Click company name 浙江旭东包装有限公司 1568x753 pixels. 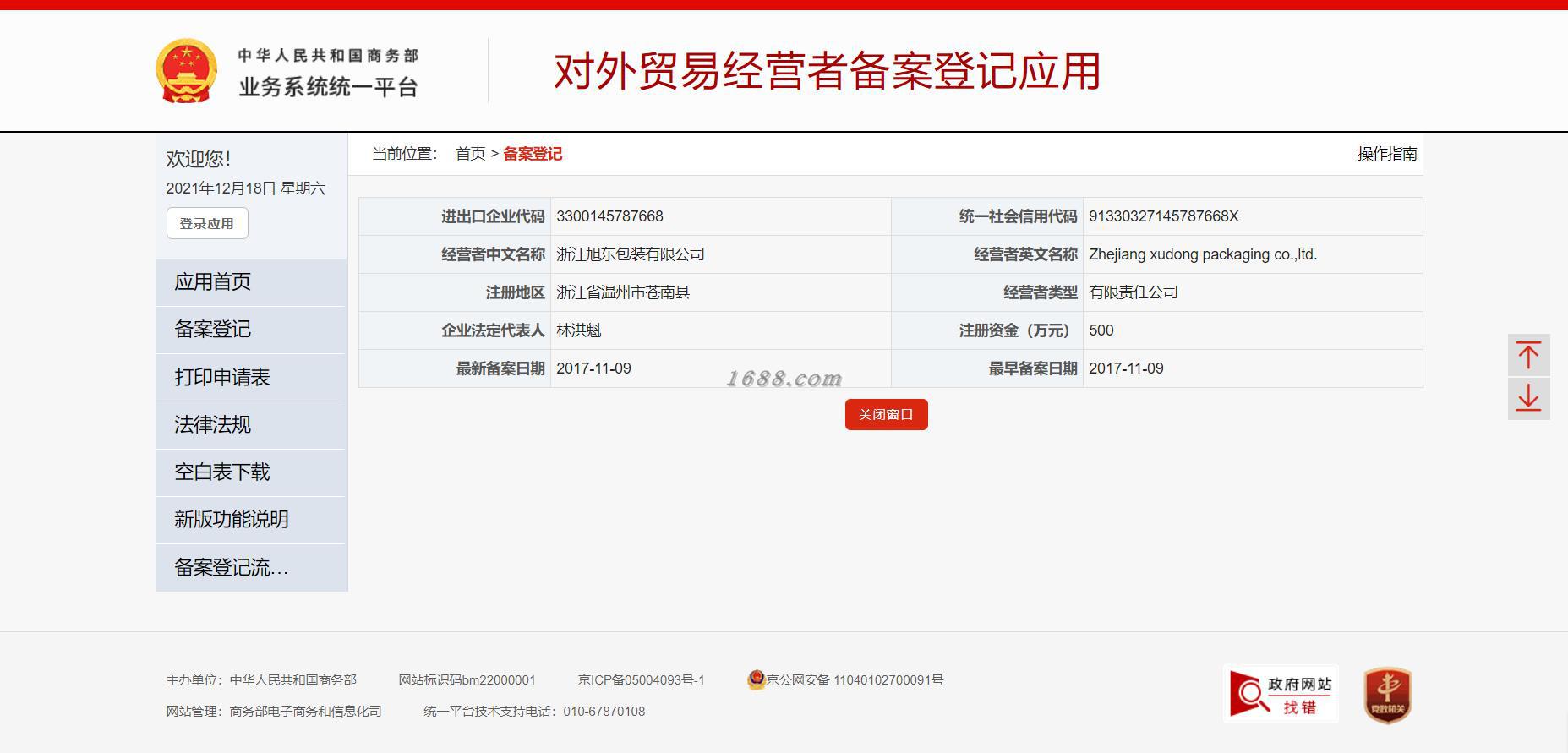point(631,254)
